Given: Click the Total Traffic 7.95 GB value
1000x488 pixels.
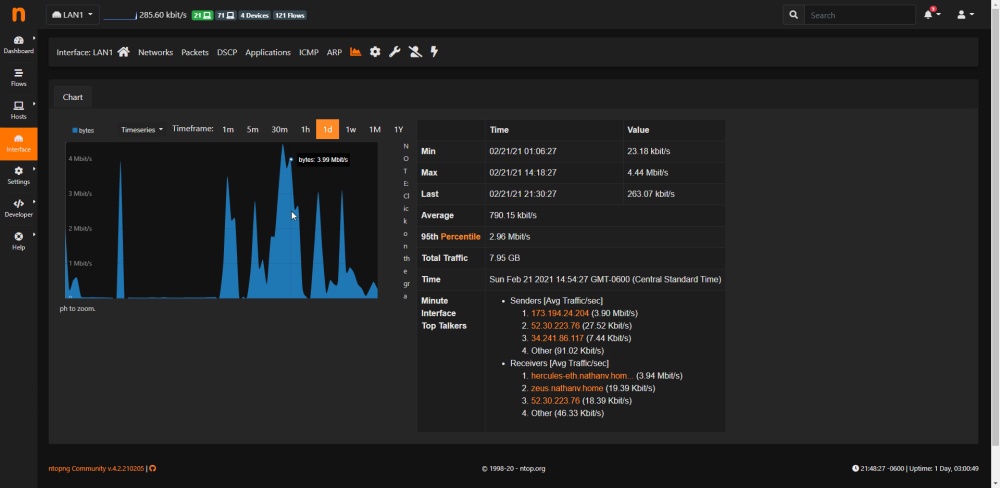Looking at the screenshot, I should [504, 258].
